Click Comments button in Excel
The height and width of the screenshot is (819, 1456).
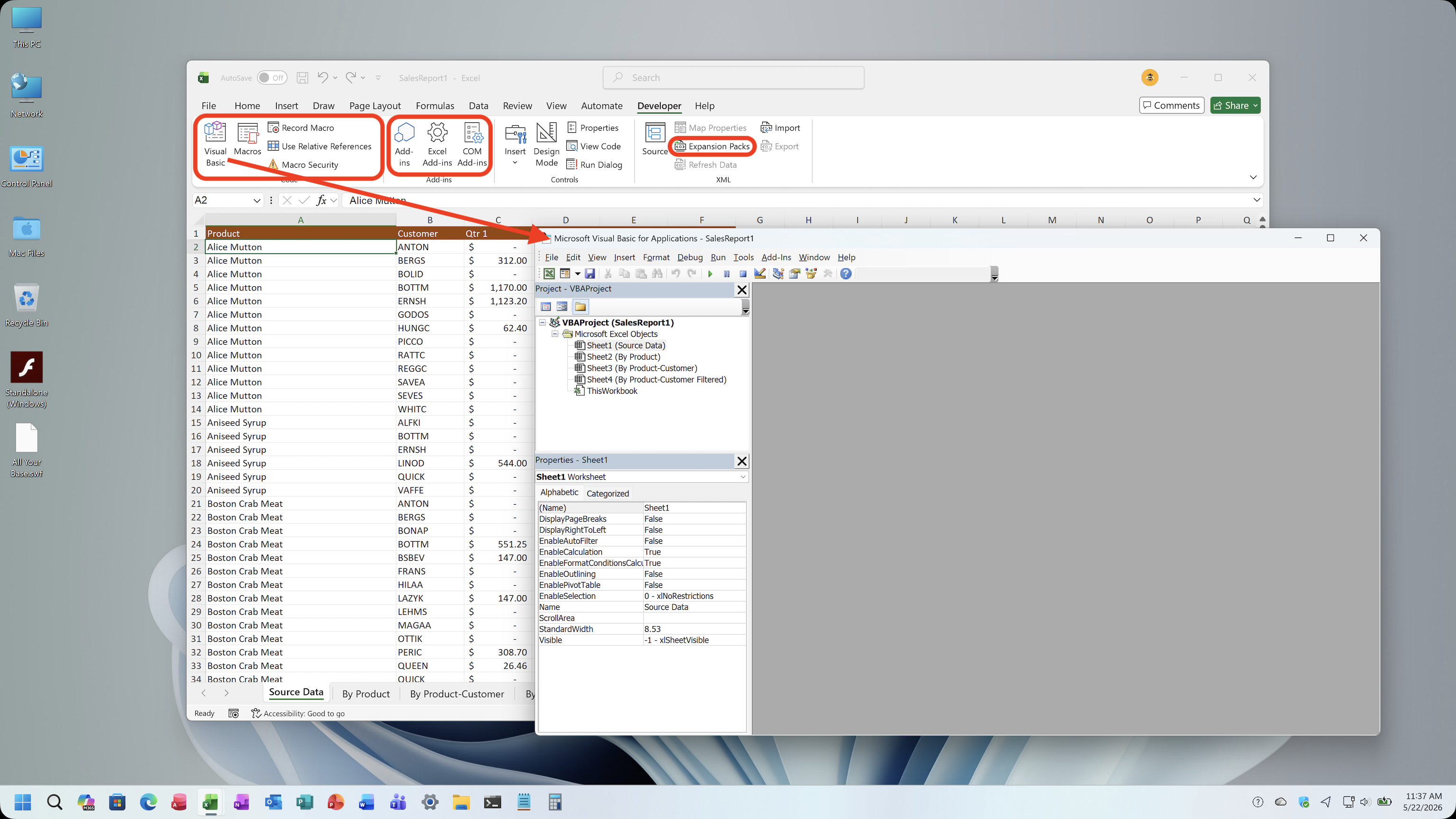point(1171,105)
